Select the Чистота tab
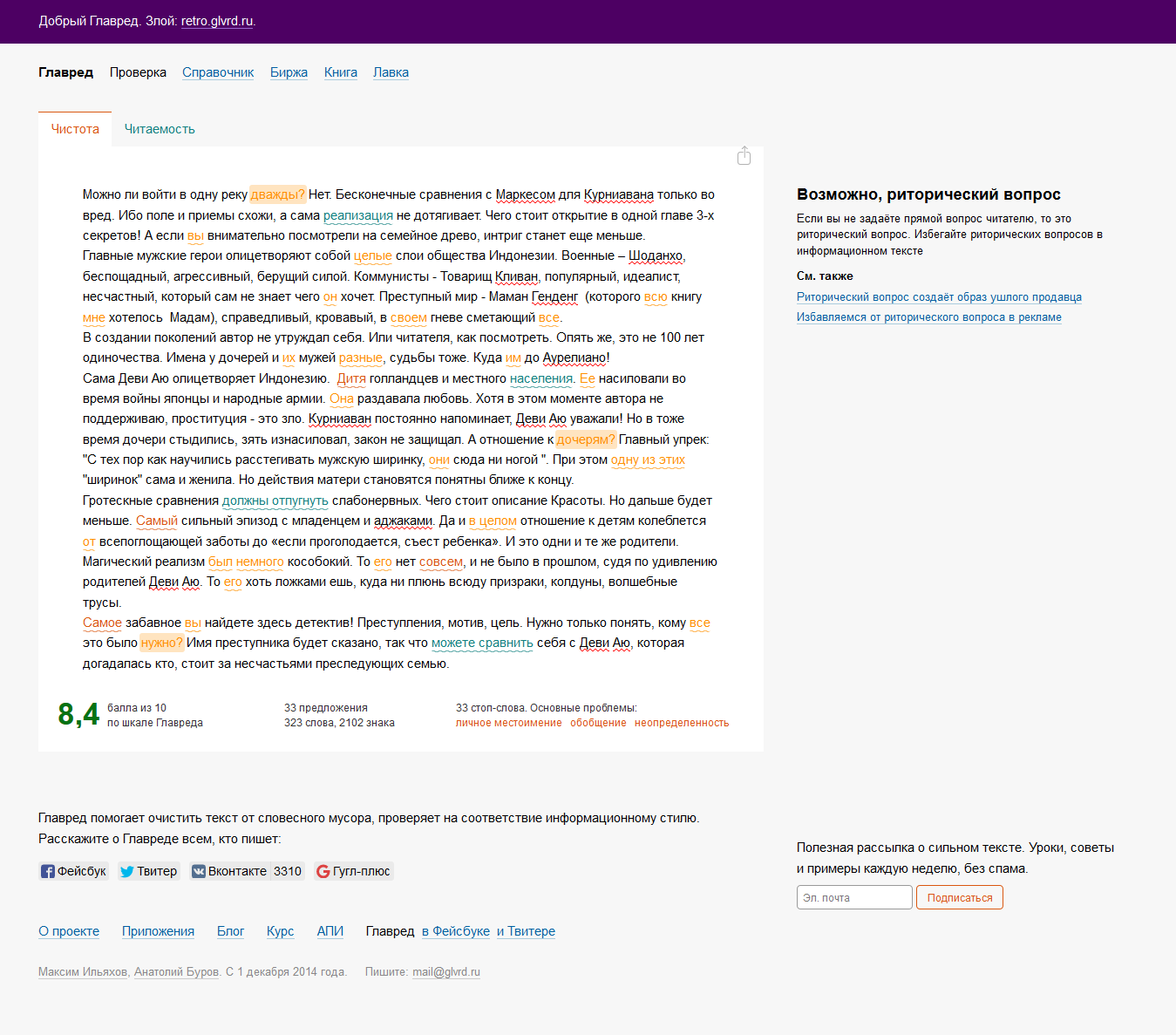The width and height of the screenshot is (1176, 1035). pyautogui.click(x=75, y=129)
